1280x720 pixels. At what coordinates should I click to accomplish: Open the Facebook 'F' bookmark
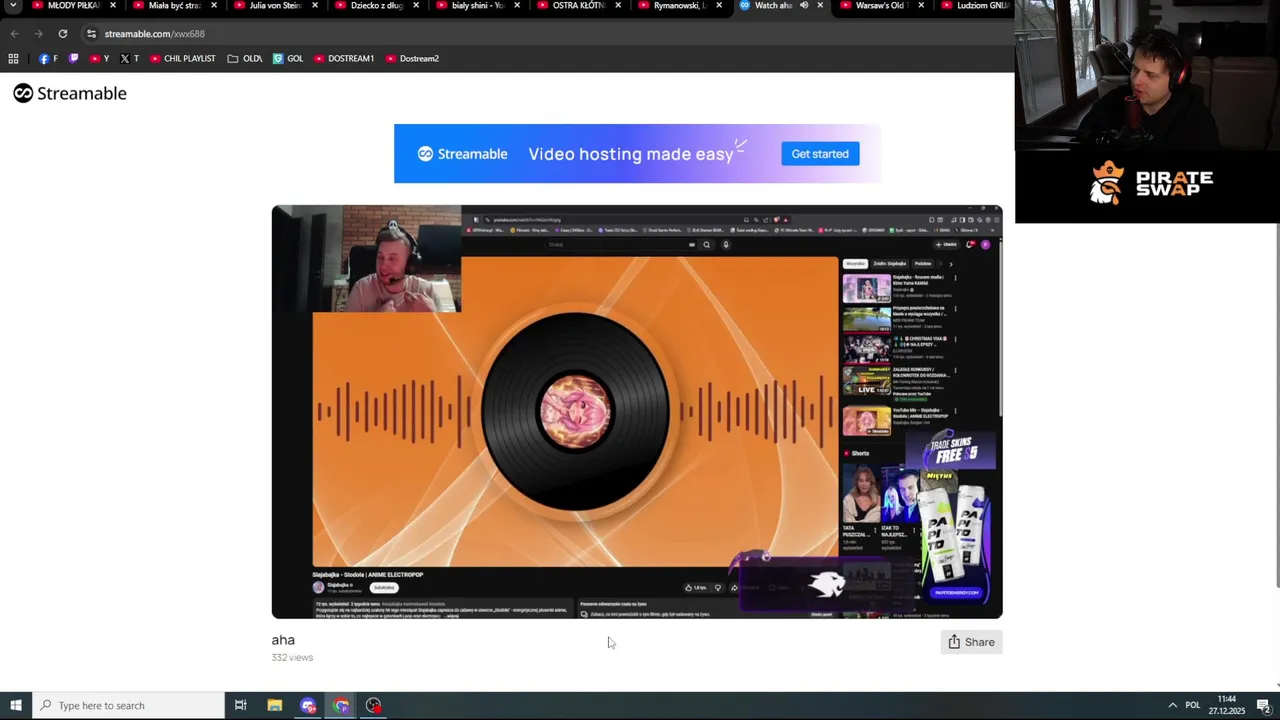[x=48, y=59]
